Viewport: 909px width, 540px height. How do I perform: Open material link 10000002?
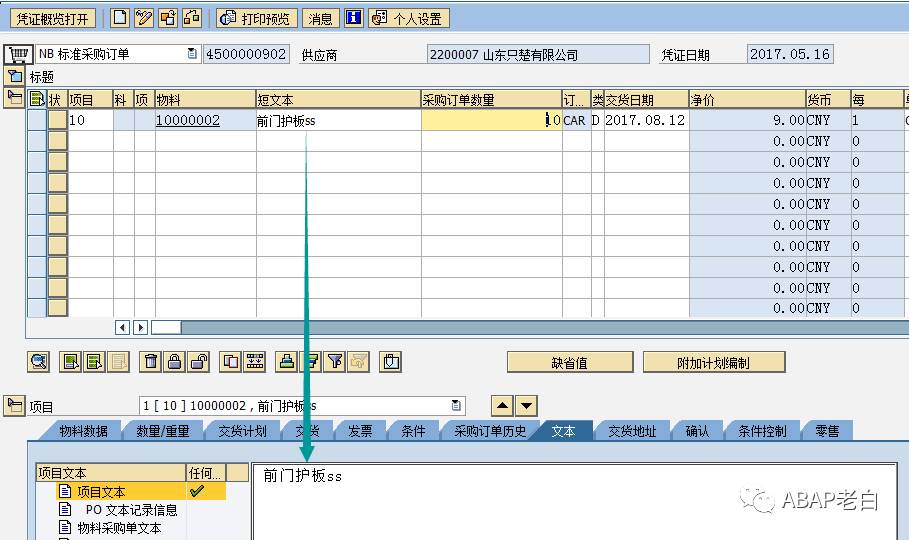tap(188, 120)
